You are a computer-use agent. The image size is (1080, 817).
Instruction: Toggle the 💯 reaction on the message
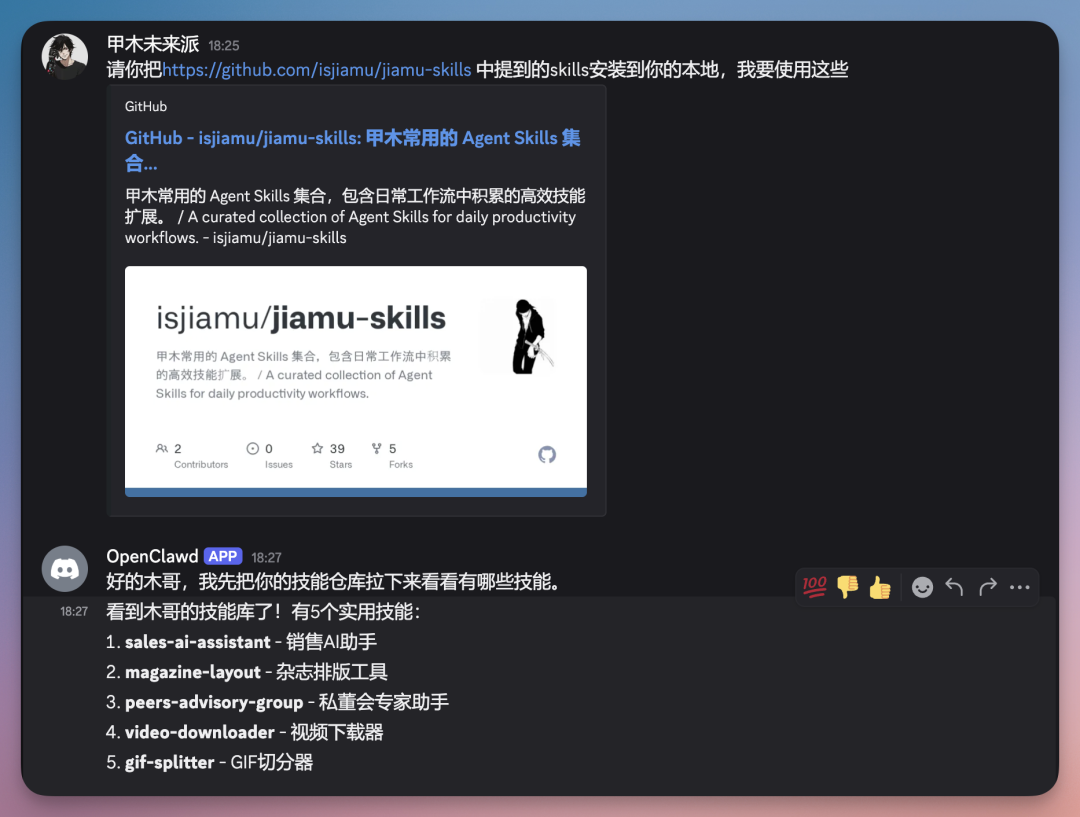pos(814,587)
